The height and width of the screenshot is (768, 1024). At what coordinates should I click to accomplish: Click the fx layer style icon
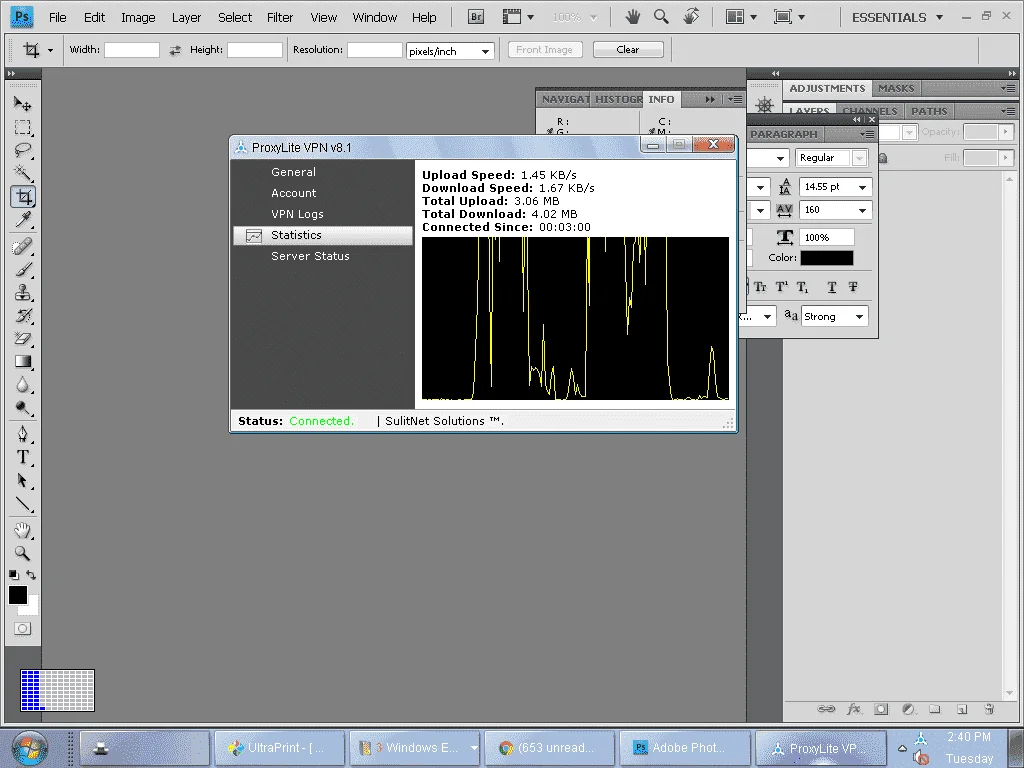click(x=854, y=709)
